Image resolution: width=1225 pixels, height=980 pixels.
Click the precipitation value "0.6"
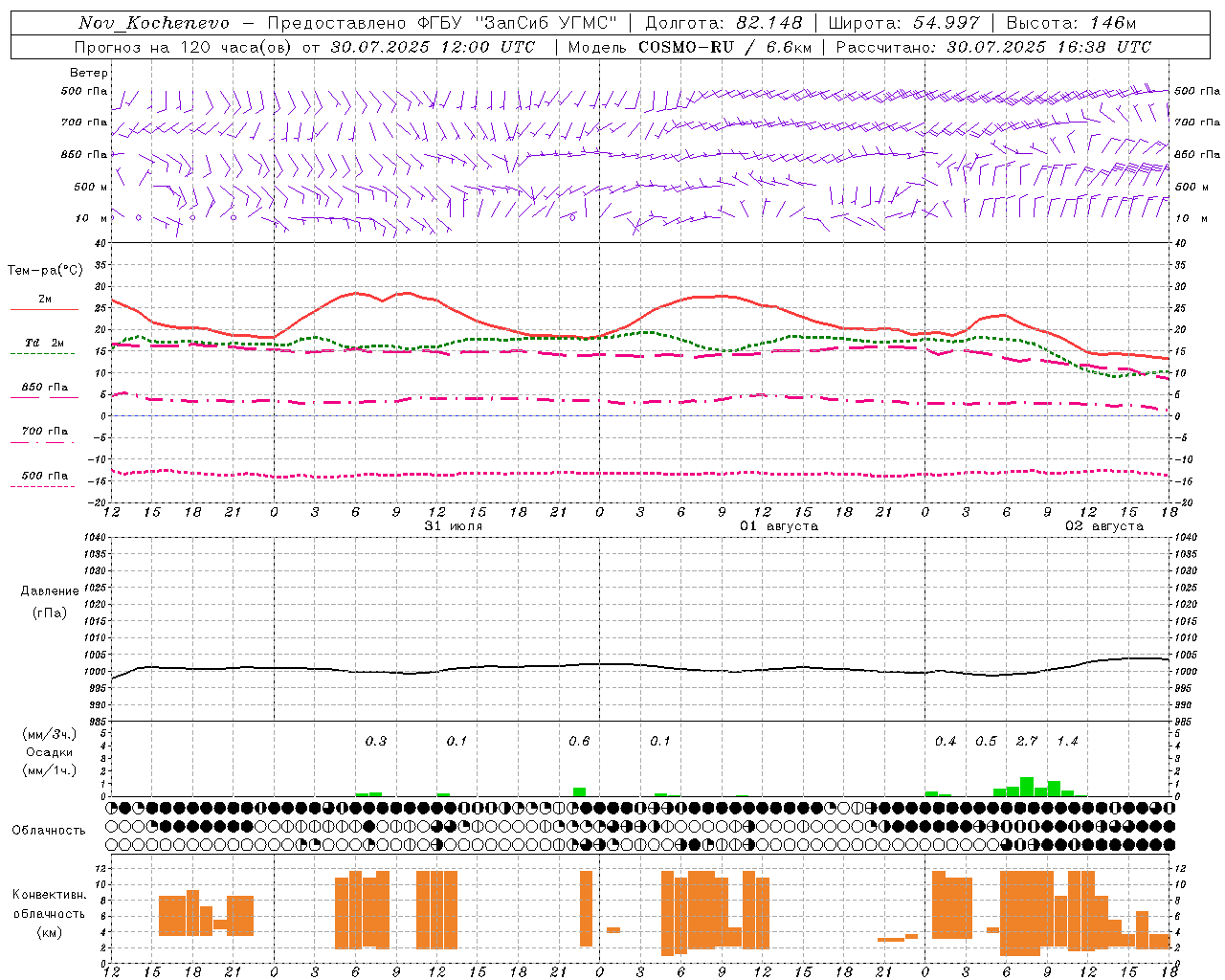coord(579,741)
